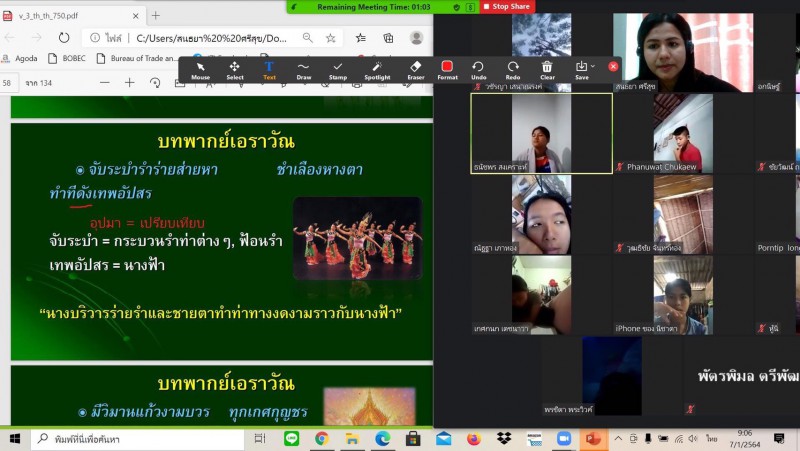Click the Stop Share button
800x451 pixels.
tap(508, 6)
